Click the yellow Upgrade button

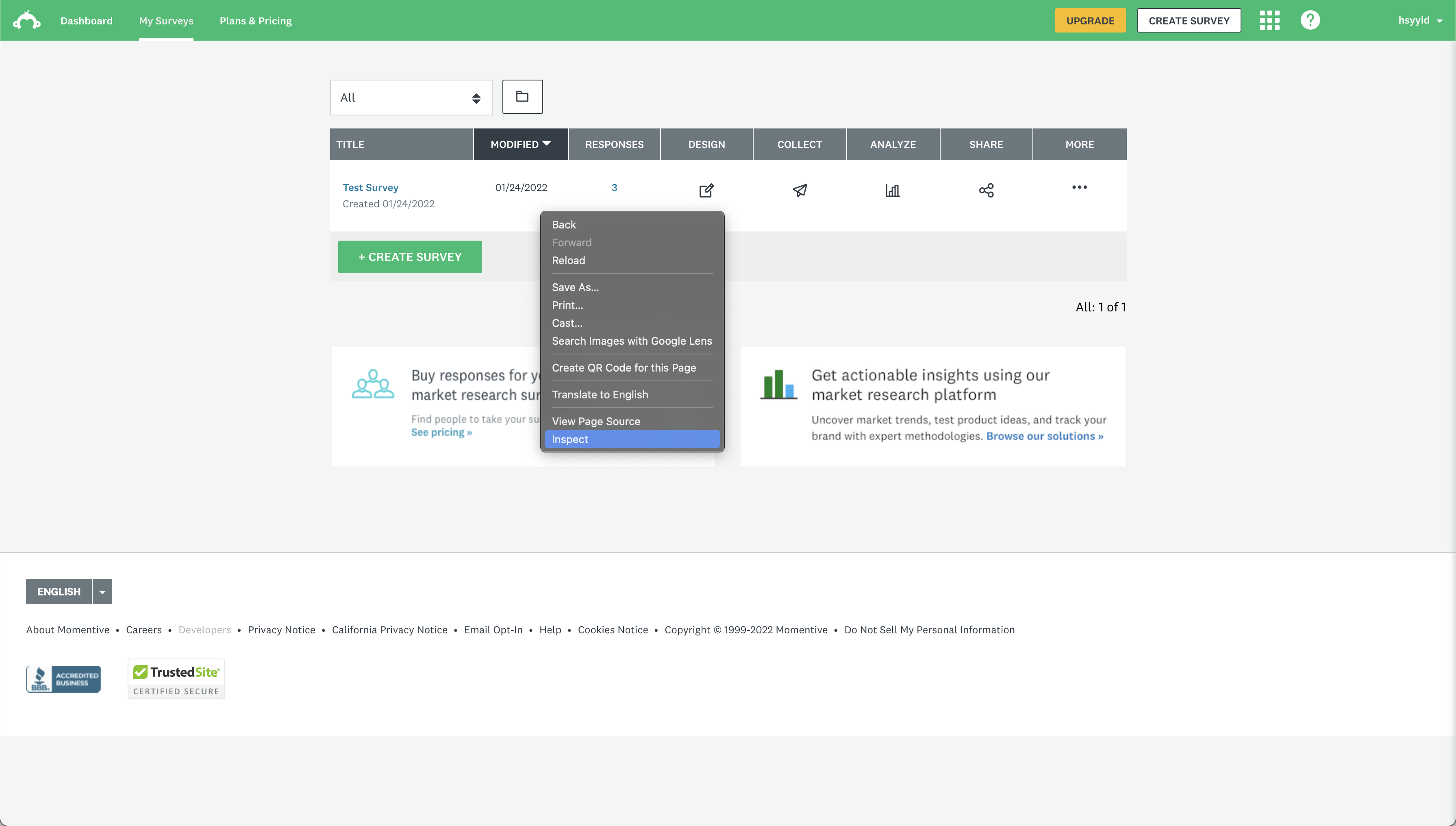click(1090, 20)
